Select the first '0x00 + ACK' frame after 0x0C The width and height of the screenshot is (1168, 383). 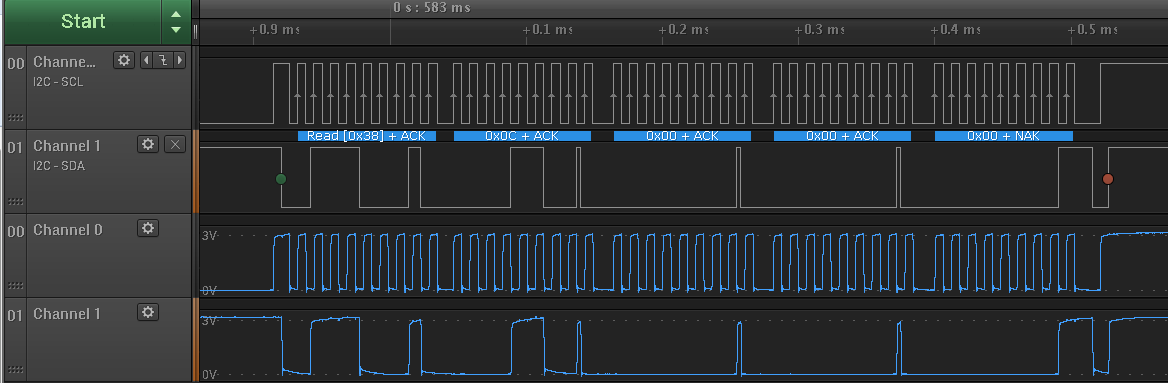(682, 136)
